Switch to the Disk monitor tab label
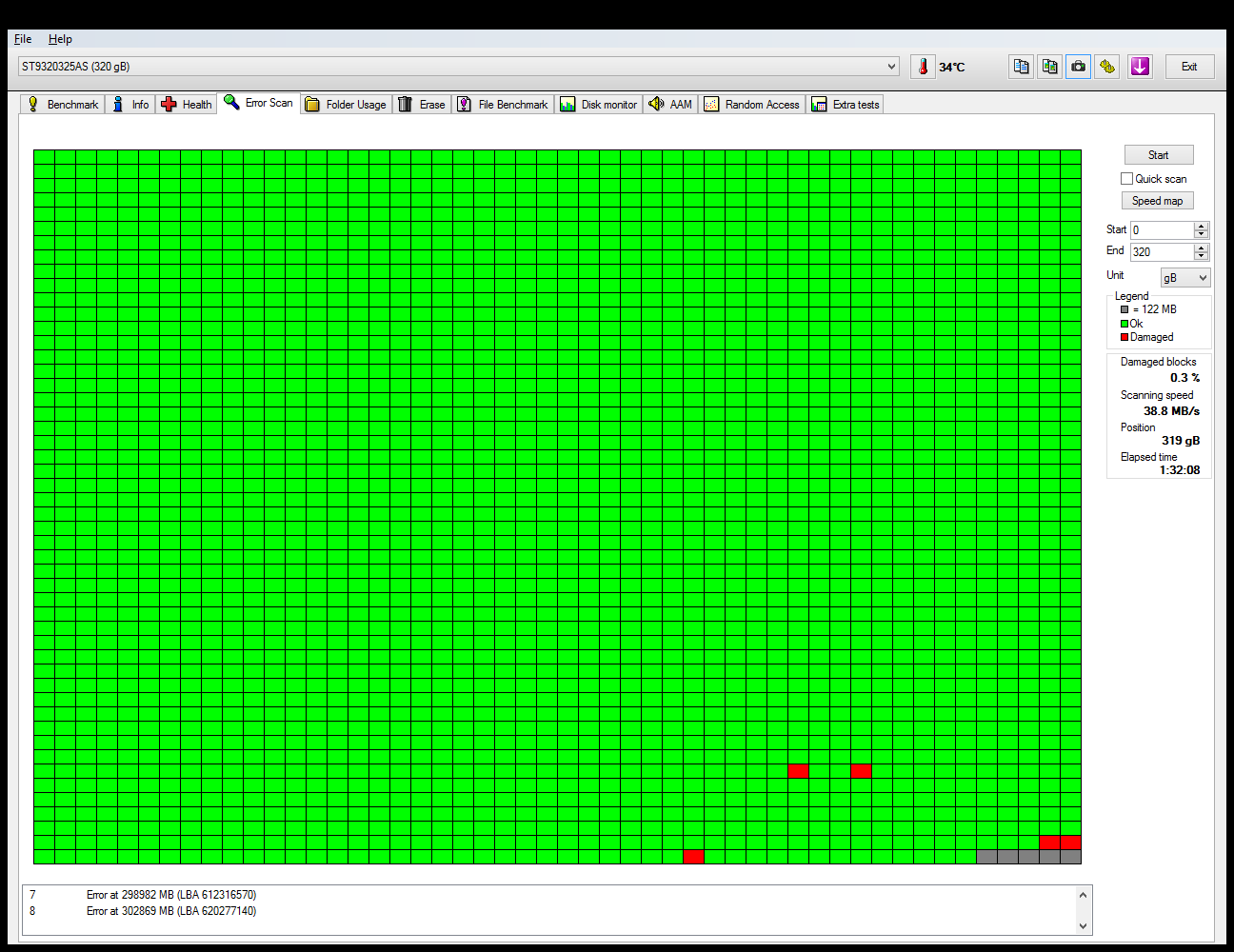Screen dimensions: 1234x952 (x=609, y=105)
